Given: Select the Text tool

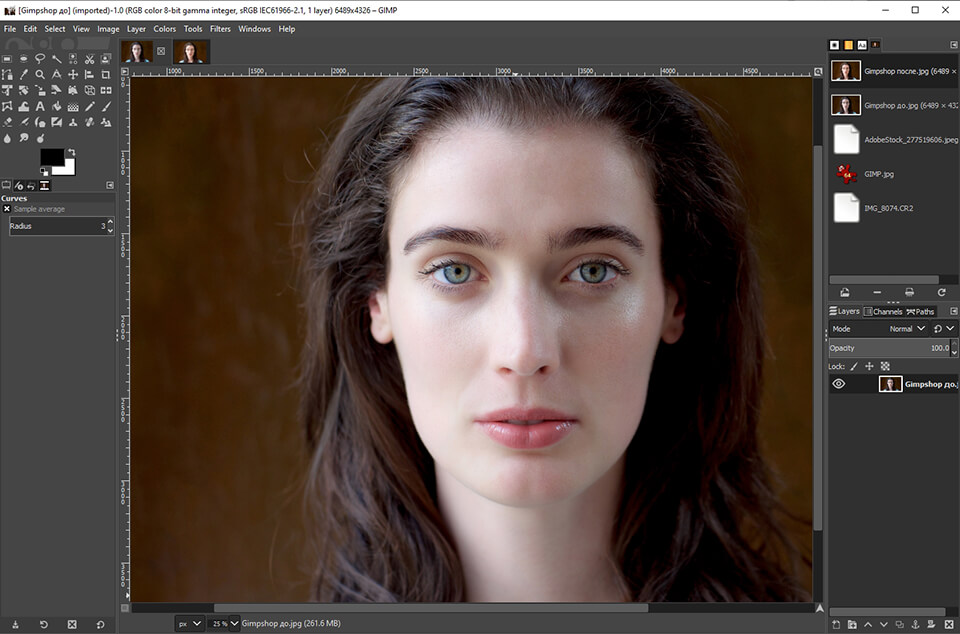Looking at the screenshot, I should (40, 106).
